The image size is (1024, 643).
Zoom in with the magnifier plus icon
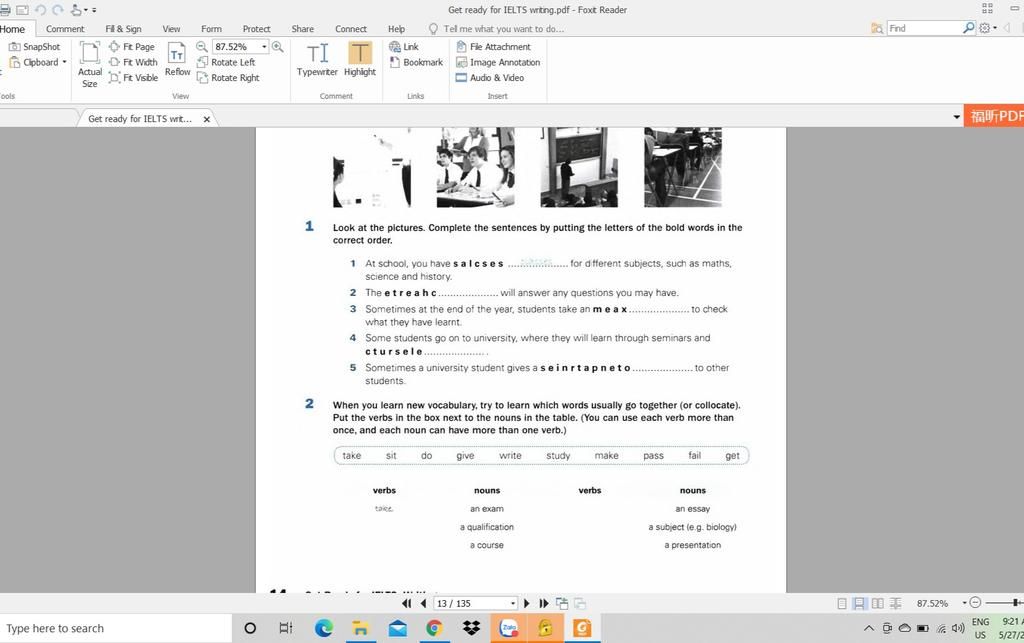[x=278, y=46]
